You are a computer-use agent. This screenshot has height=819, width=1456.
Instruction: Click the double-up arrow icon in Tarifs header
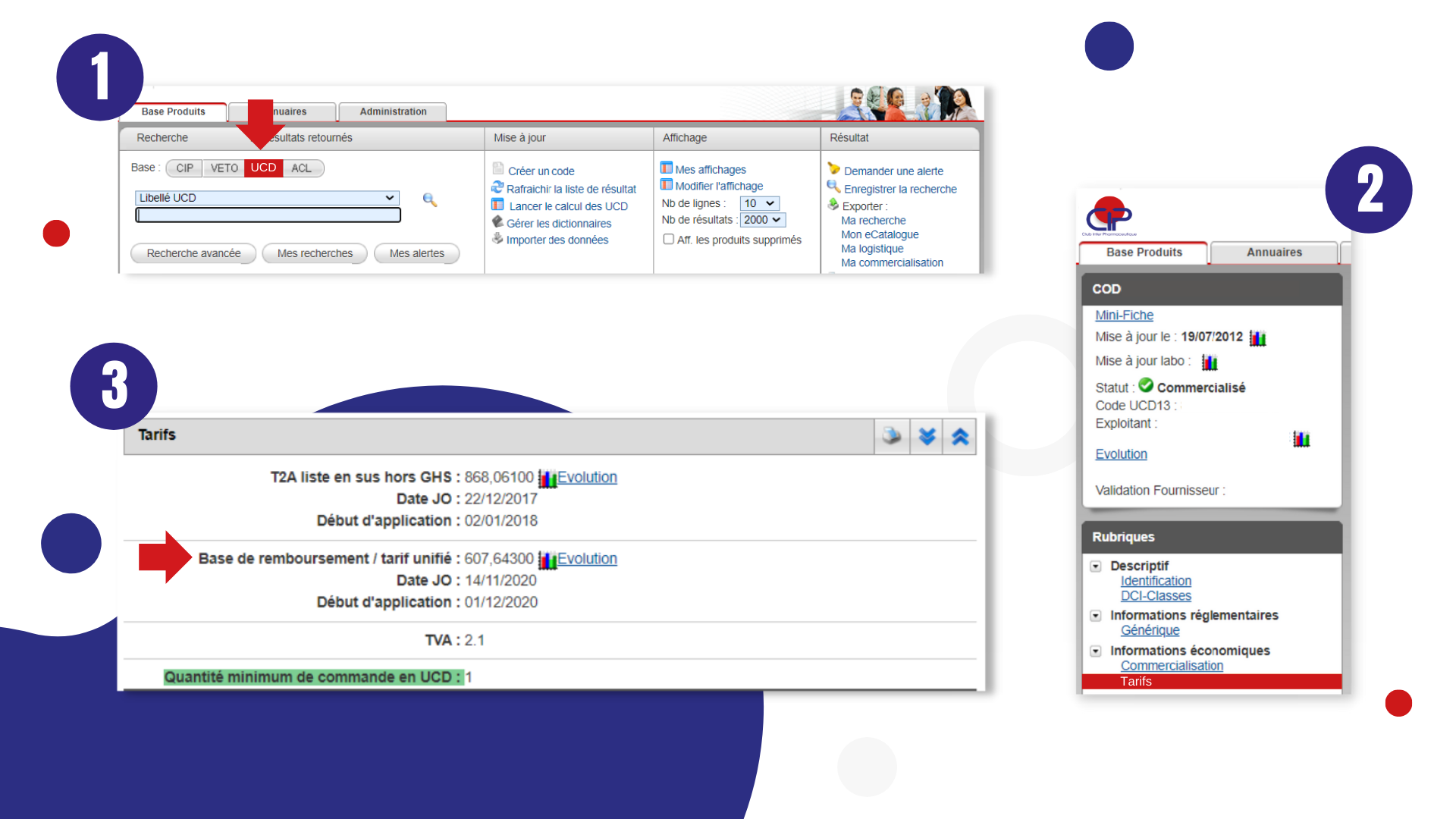coord(960,436)
